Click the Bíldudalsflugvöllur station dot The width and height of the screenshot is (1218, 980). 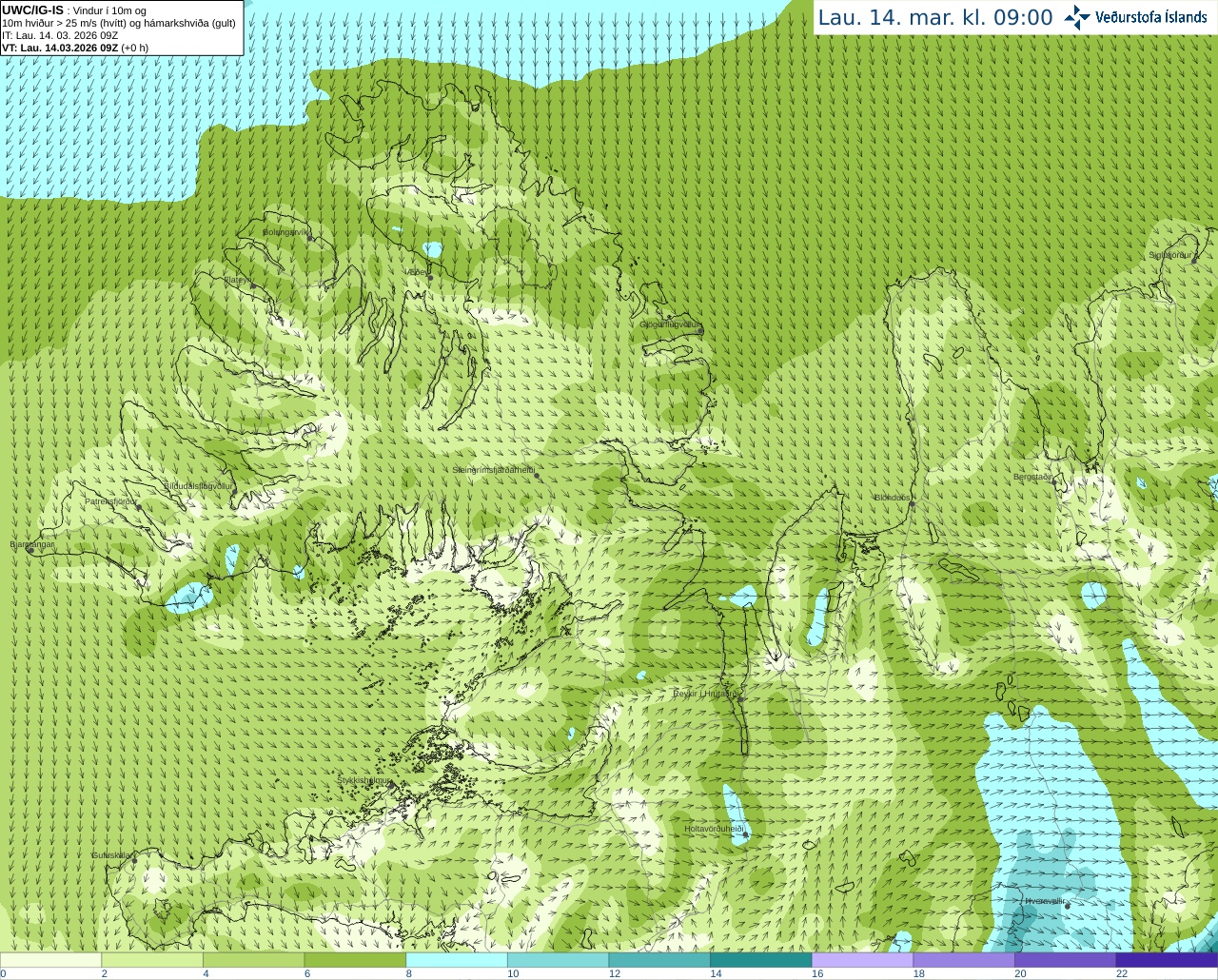point(236,491)
